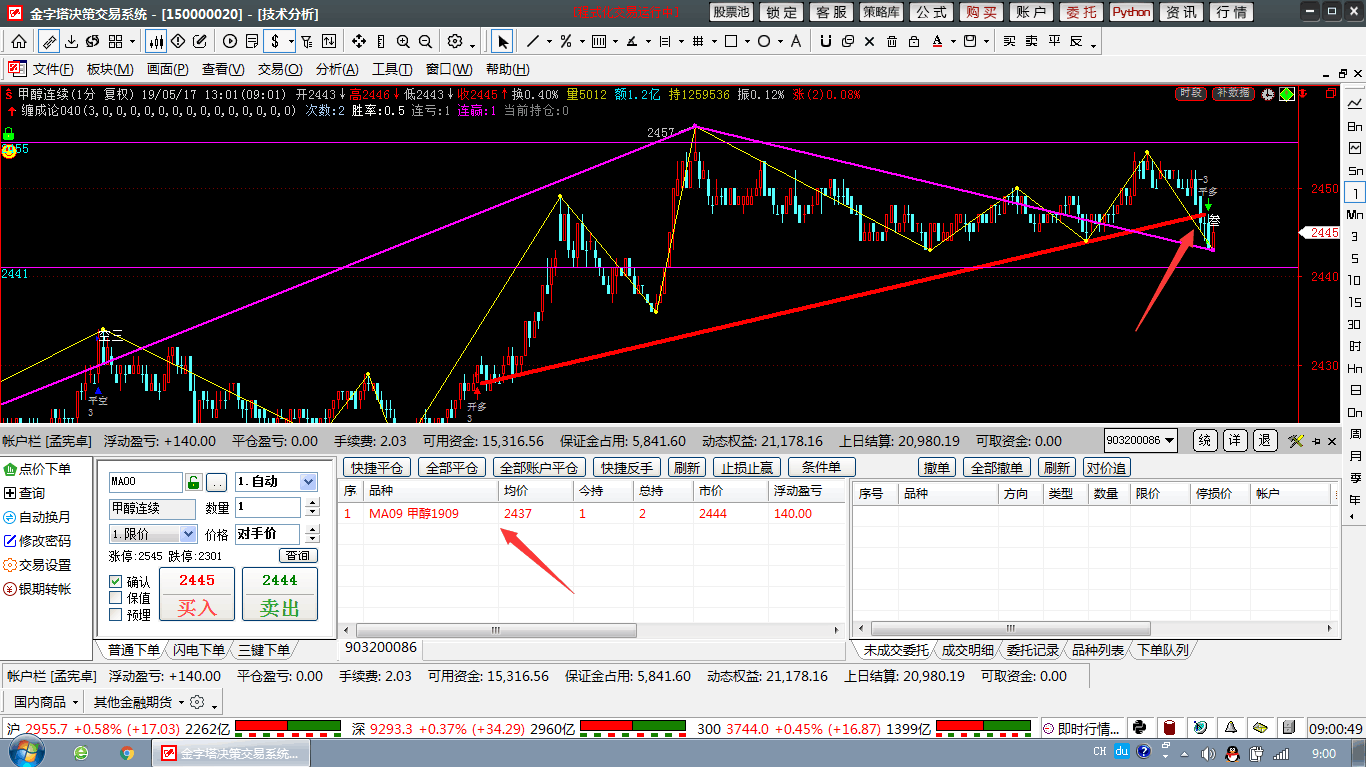Zoom out on the chart
Viewport: 1366px width, 767px height.
coord(425,42)
